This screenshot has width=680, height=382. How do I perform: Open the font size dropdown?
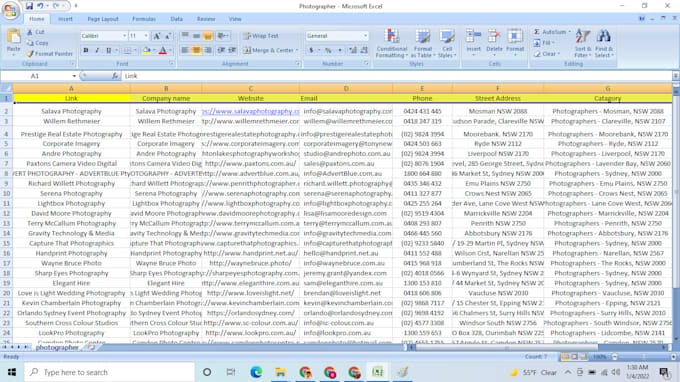point(146,36)
